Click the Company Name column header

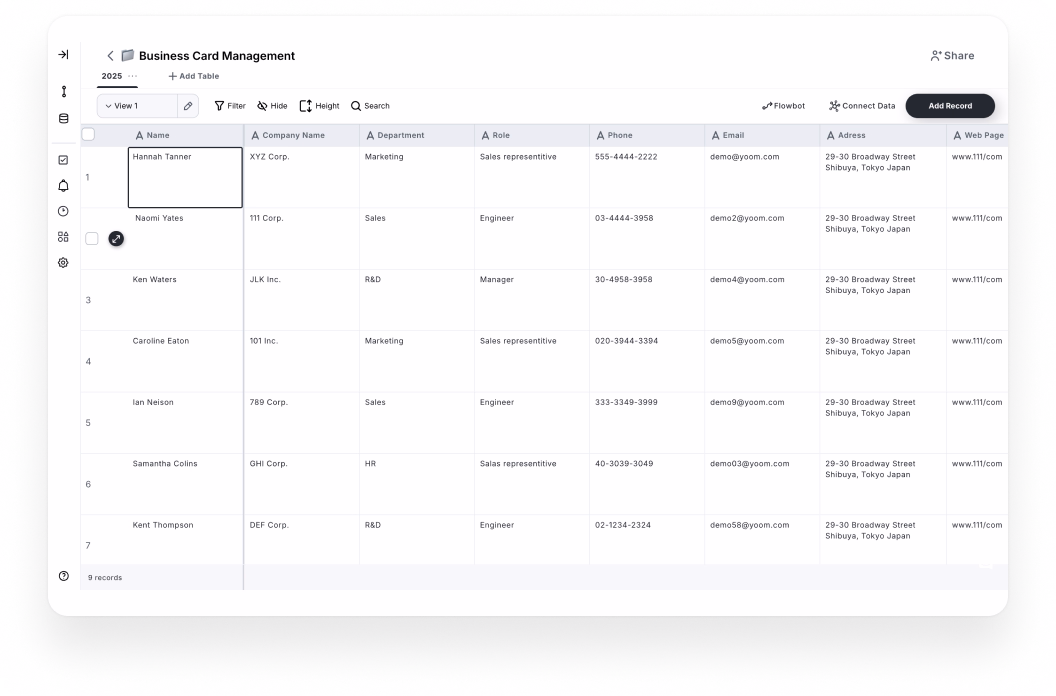[x=302, y=135]
